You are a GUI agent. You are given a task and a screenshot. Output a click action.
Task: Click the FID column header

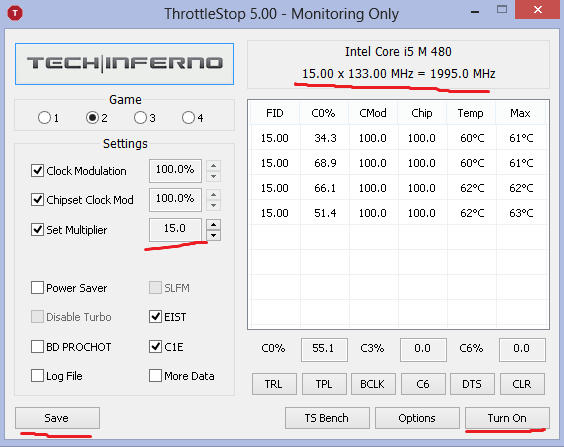(275, 113)
